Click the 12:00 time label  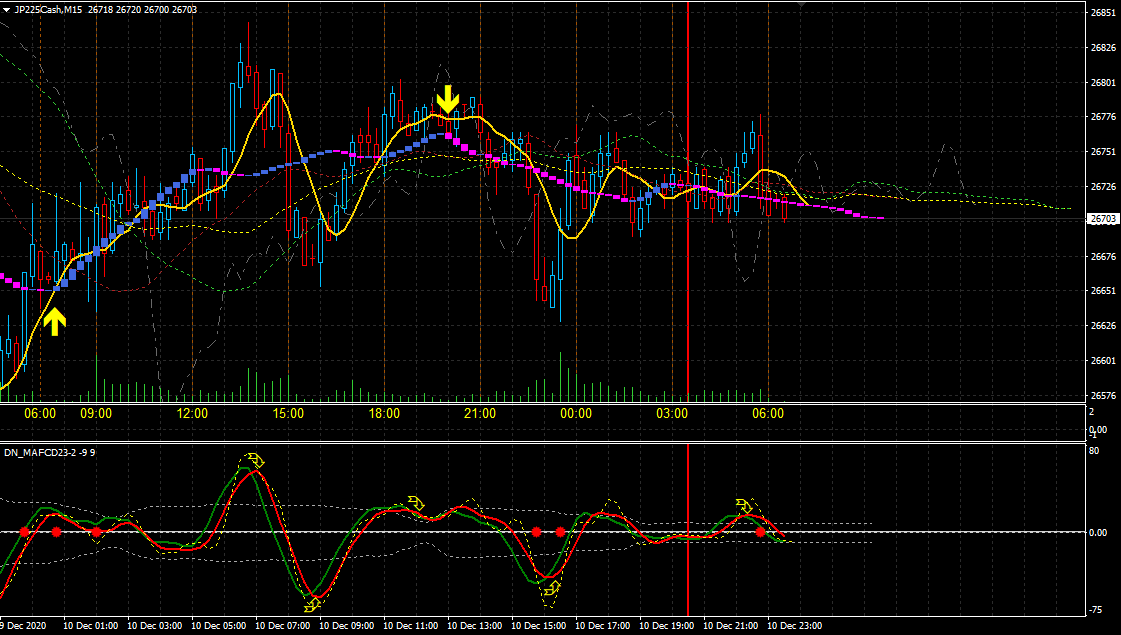click(192, 413)
